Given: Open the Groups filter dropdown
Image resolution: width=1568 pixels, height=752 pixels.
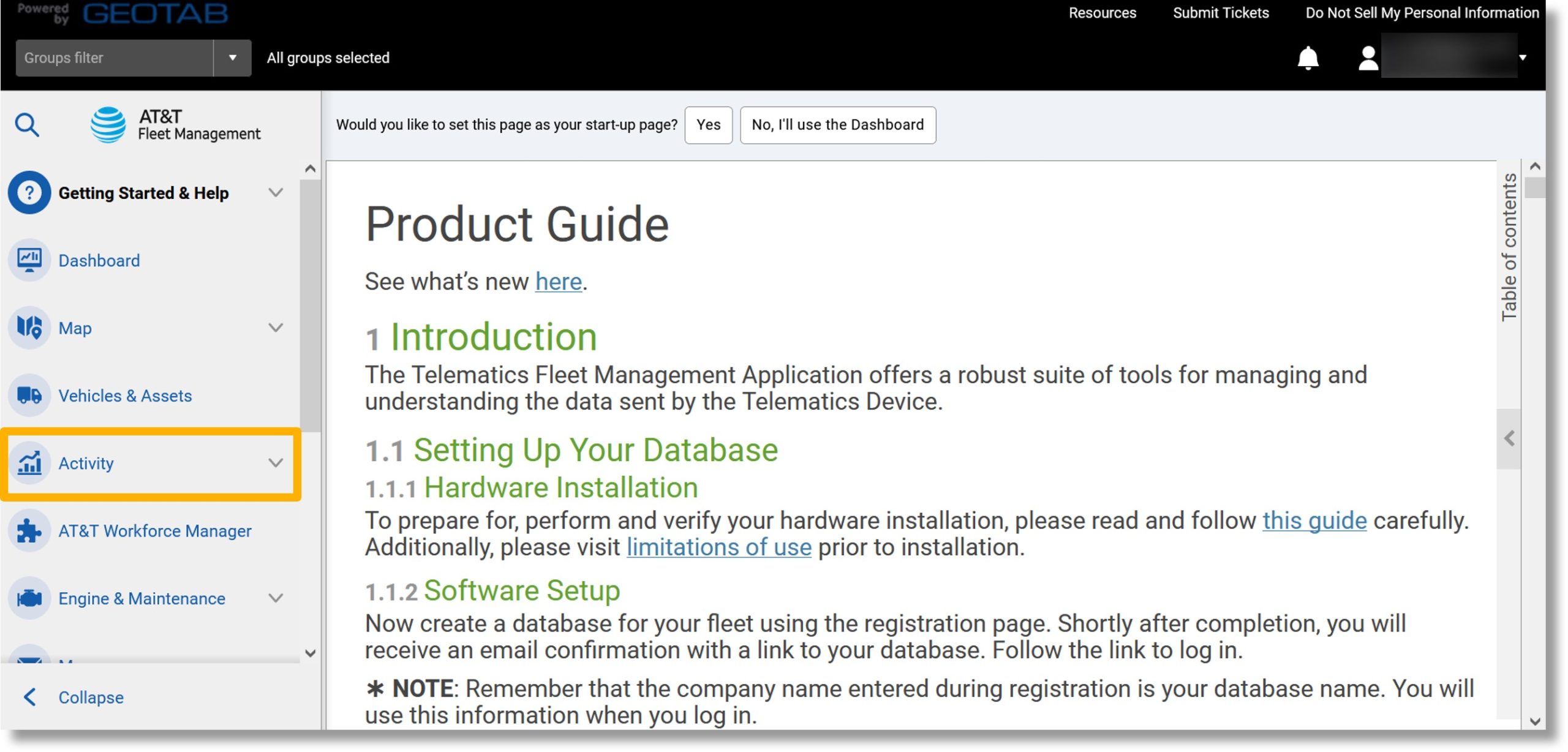Looking at the screenshot, I should point(232,57).
